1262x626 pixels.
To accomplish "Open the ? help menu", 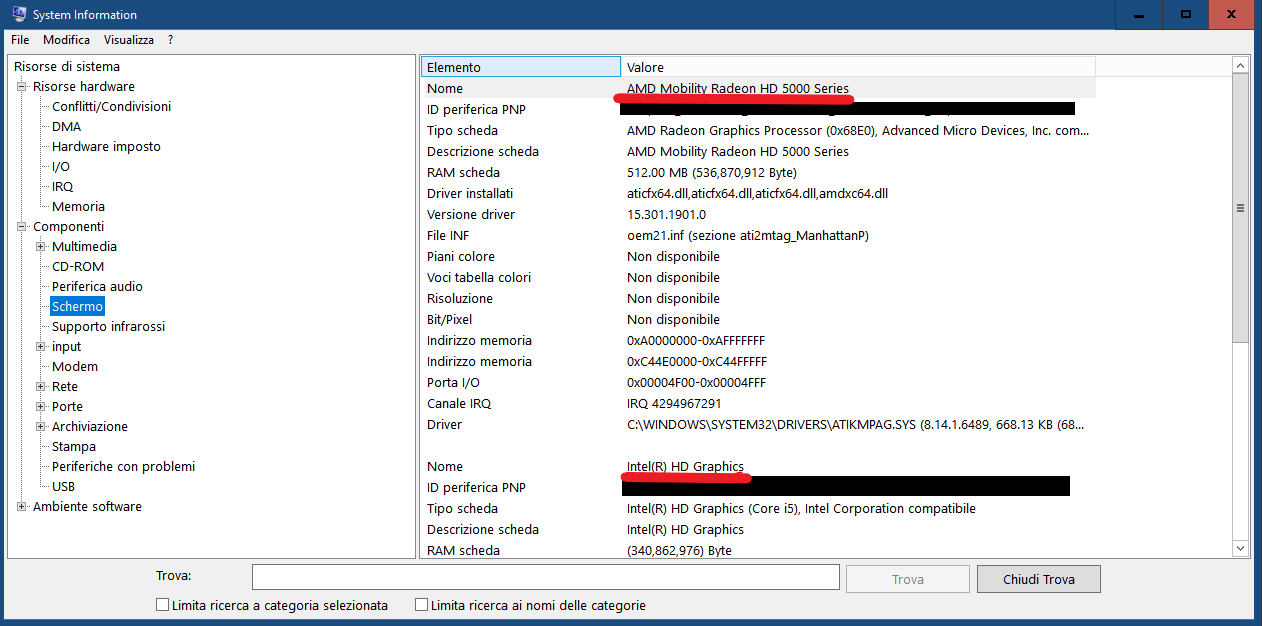I will coord(171,40).
